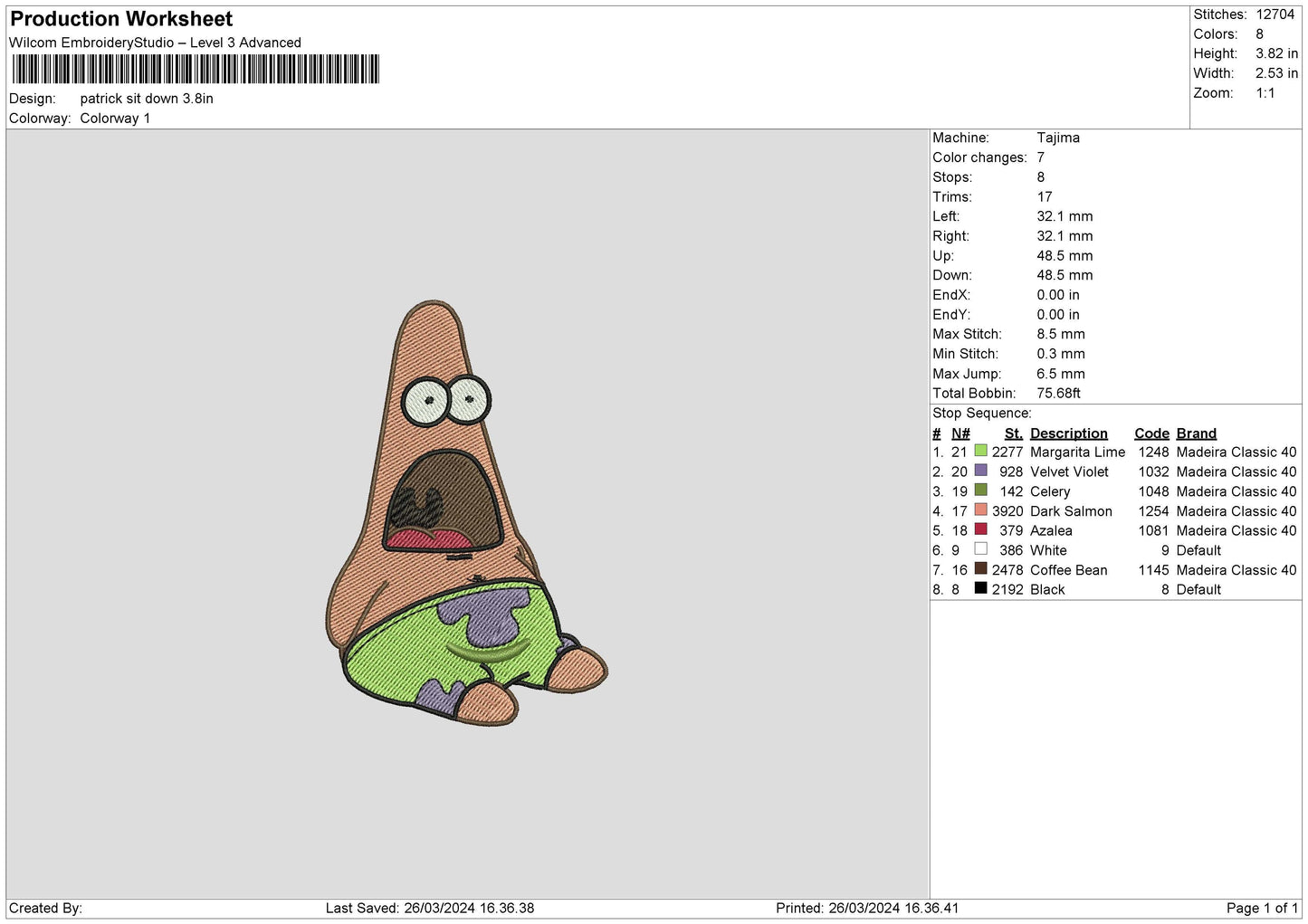Click the Max Jump value '6.5 mm'
Viewport: 1308px width, 924px height.
coord(1061,374)
